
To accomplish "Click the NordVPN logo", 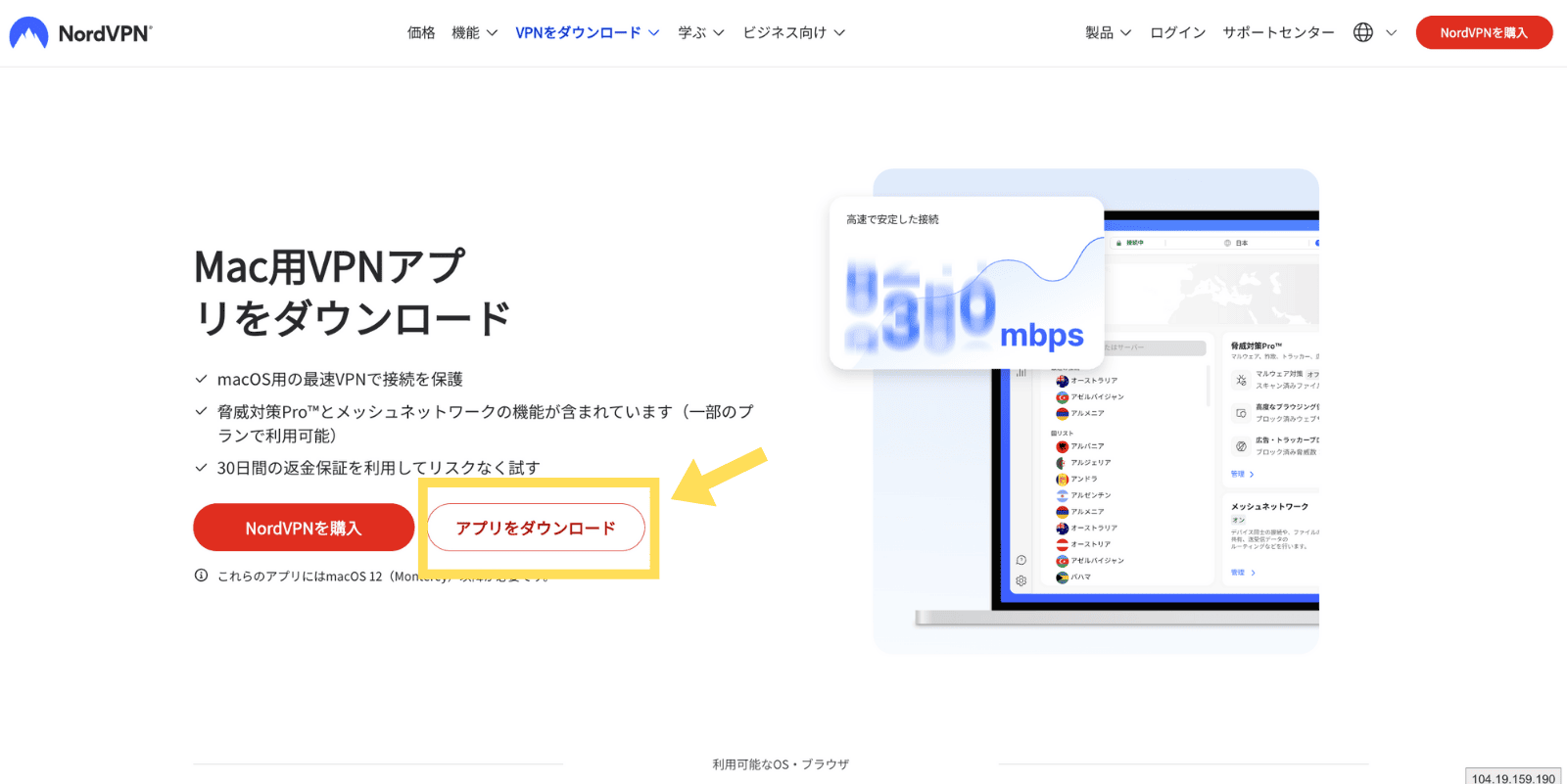I will click(x=80, y=33).
